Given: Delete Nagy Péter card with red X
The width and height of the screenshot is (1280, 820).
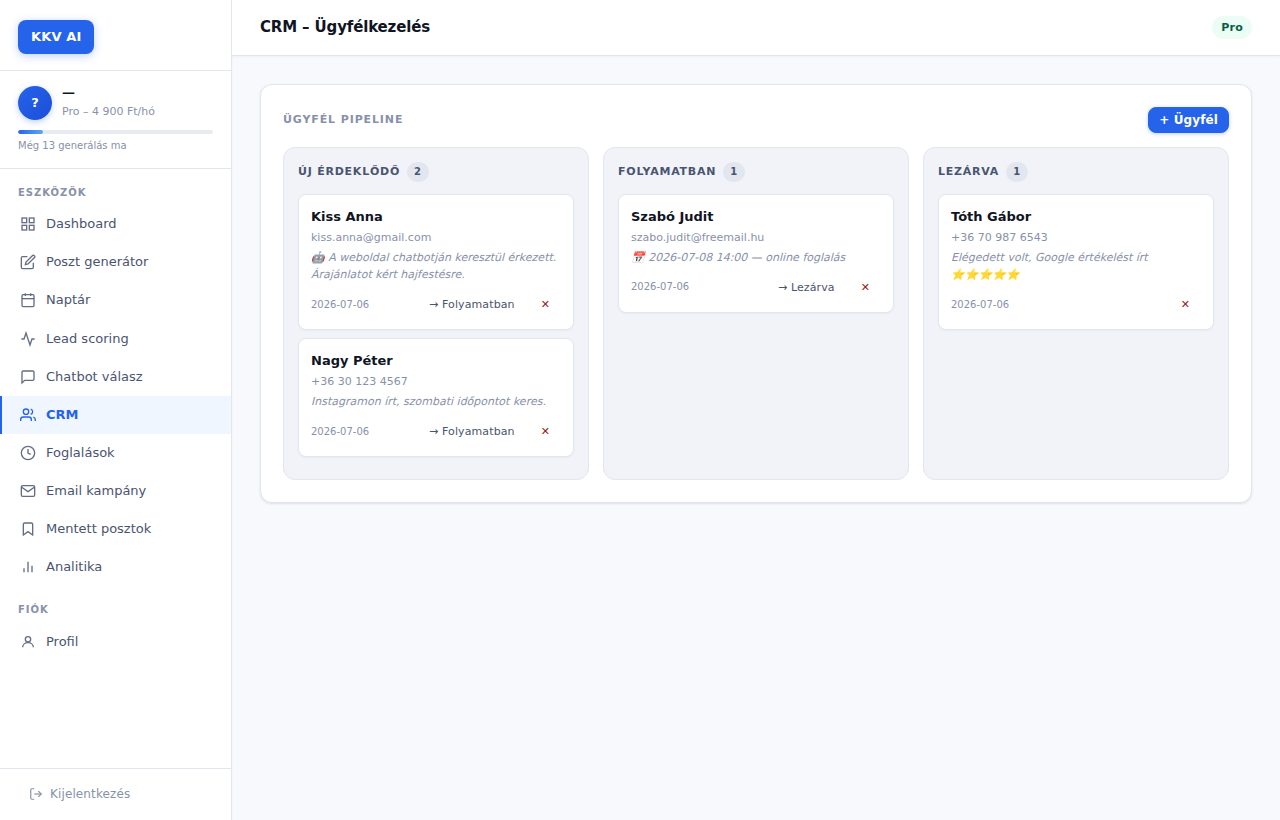Looking at the screenshot, I should pos(545,431).
